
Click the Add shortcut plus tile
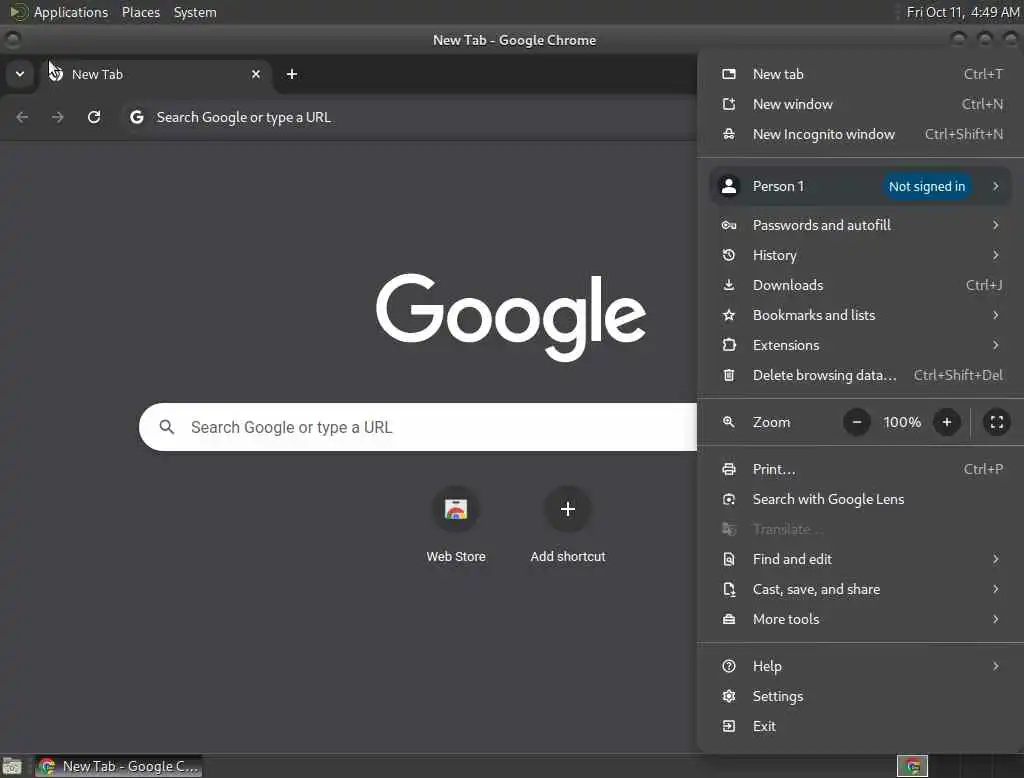click(568, 526)
